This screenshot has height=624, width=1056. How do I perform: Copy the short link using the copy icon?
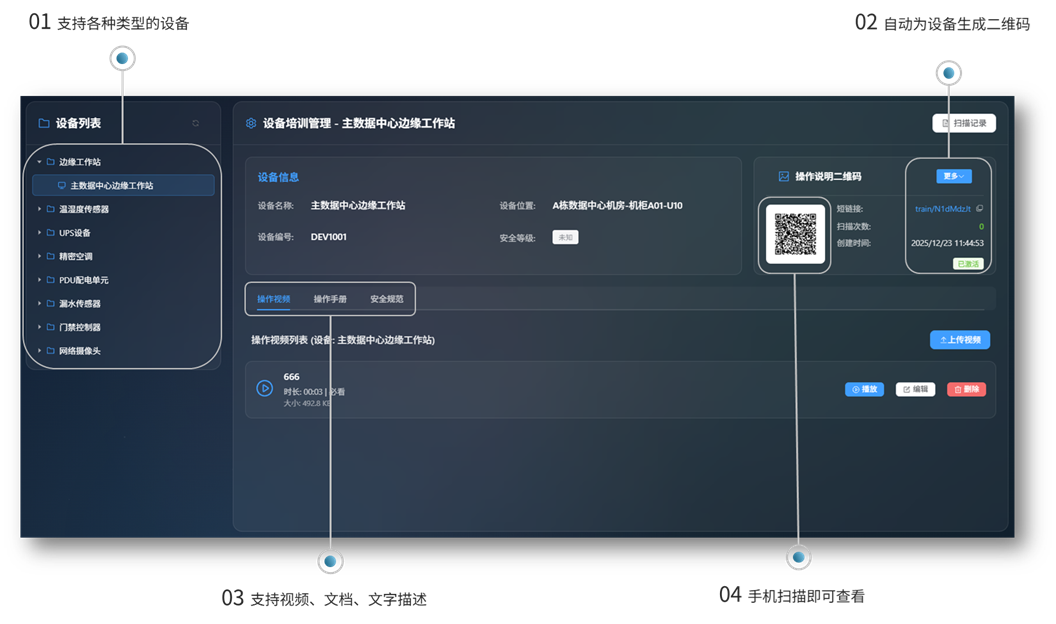981,207
